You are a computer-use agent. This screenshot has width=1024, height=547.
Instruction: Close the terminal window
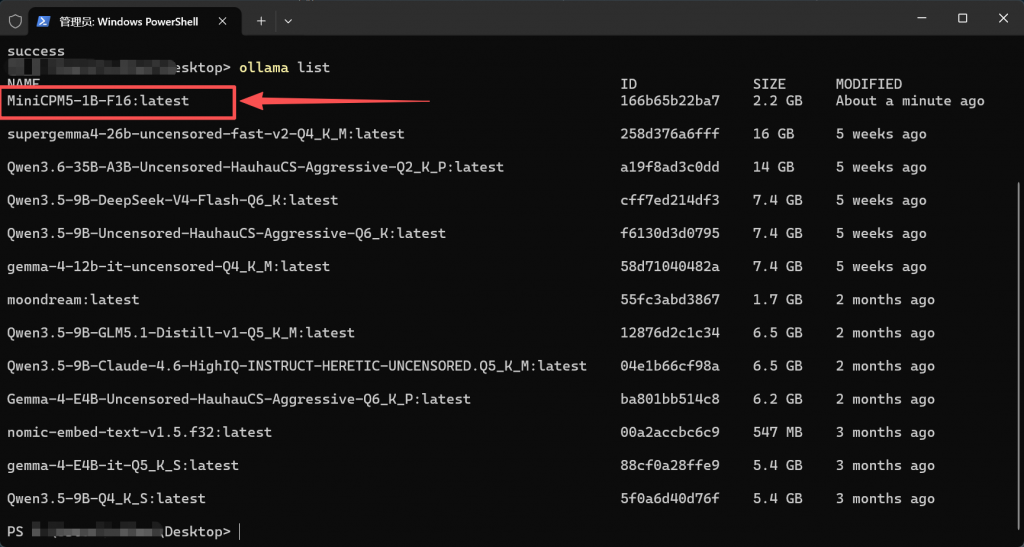tap(1003, 19)
